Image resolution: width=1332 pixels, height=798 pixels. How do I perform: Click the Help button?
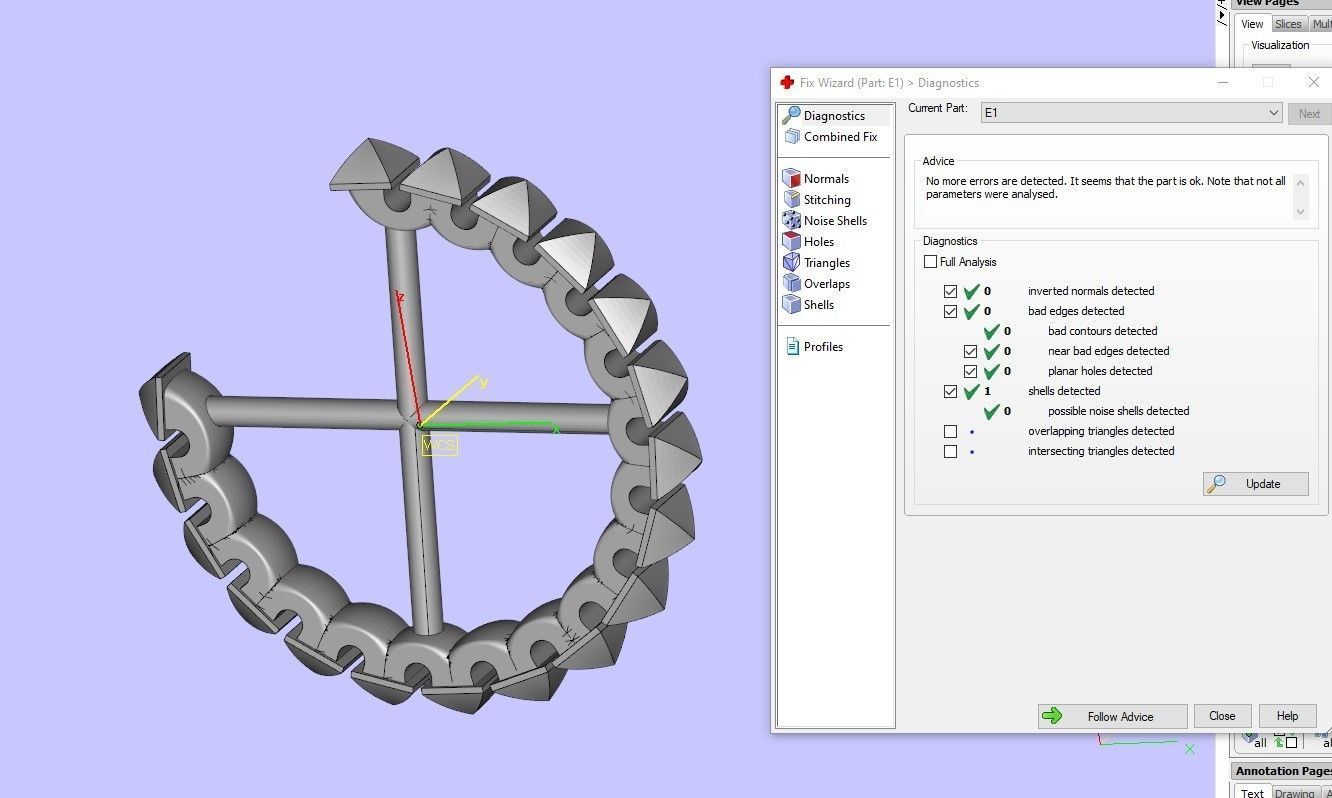[x=1287, y=716]
